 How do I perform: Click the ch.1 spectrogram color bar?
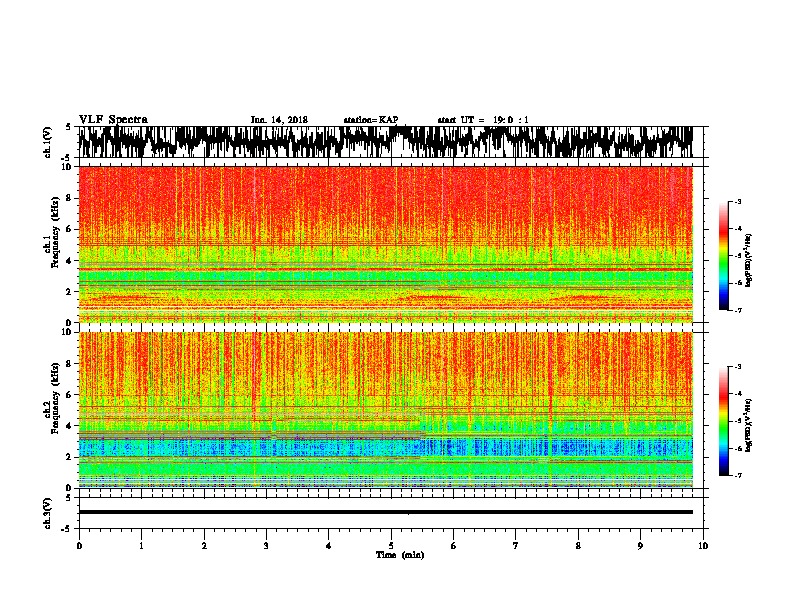(723, 256)
